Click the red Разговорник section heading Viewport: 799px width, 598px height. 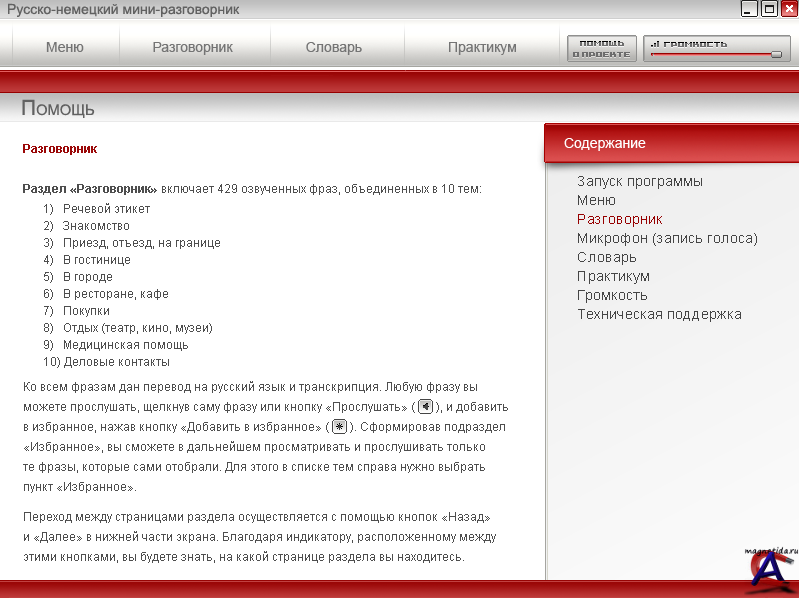click(60, 149)
